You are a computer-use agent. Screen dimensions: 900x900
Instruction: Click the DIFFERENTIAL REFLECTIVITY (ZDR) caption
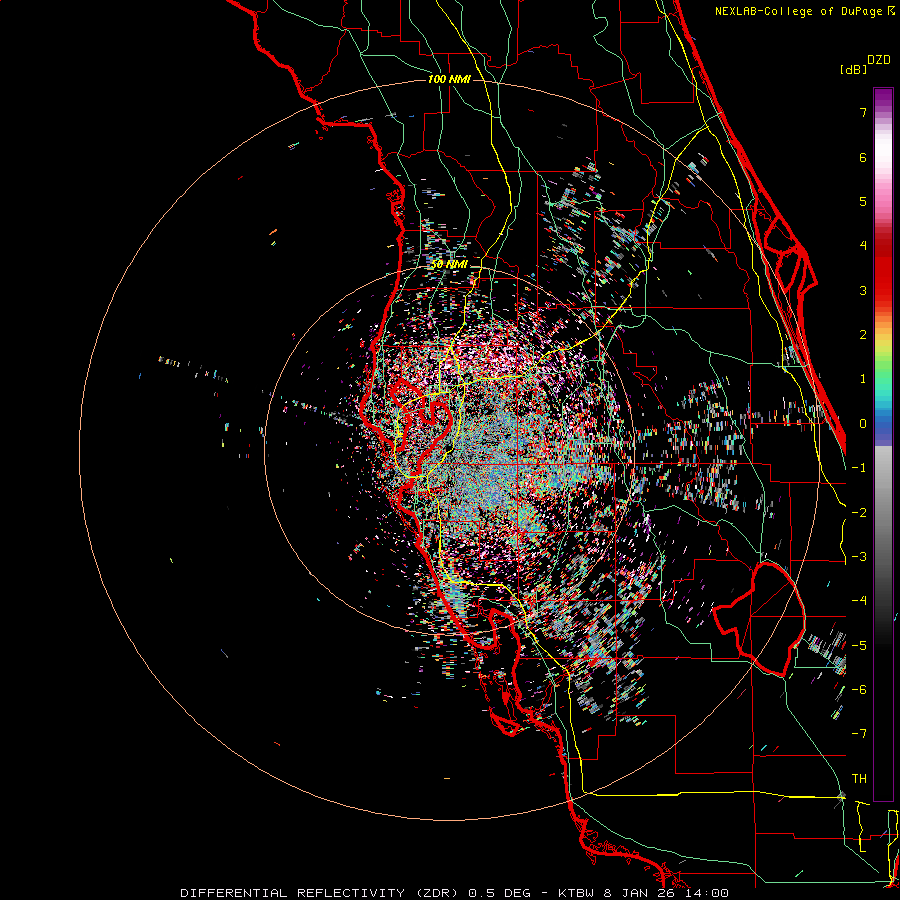[320, 893]
